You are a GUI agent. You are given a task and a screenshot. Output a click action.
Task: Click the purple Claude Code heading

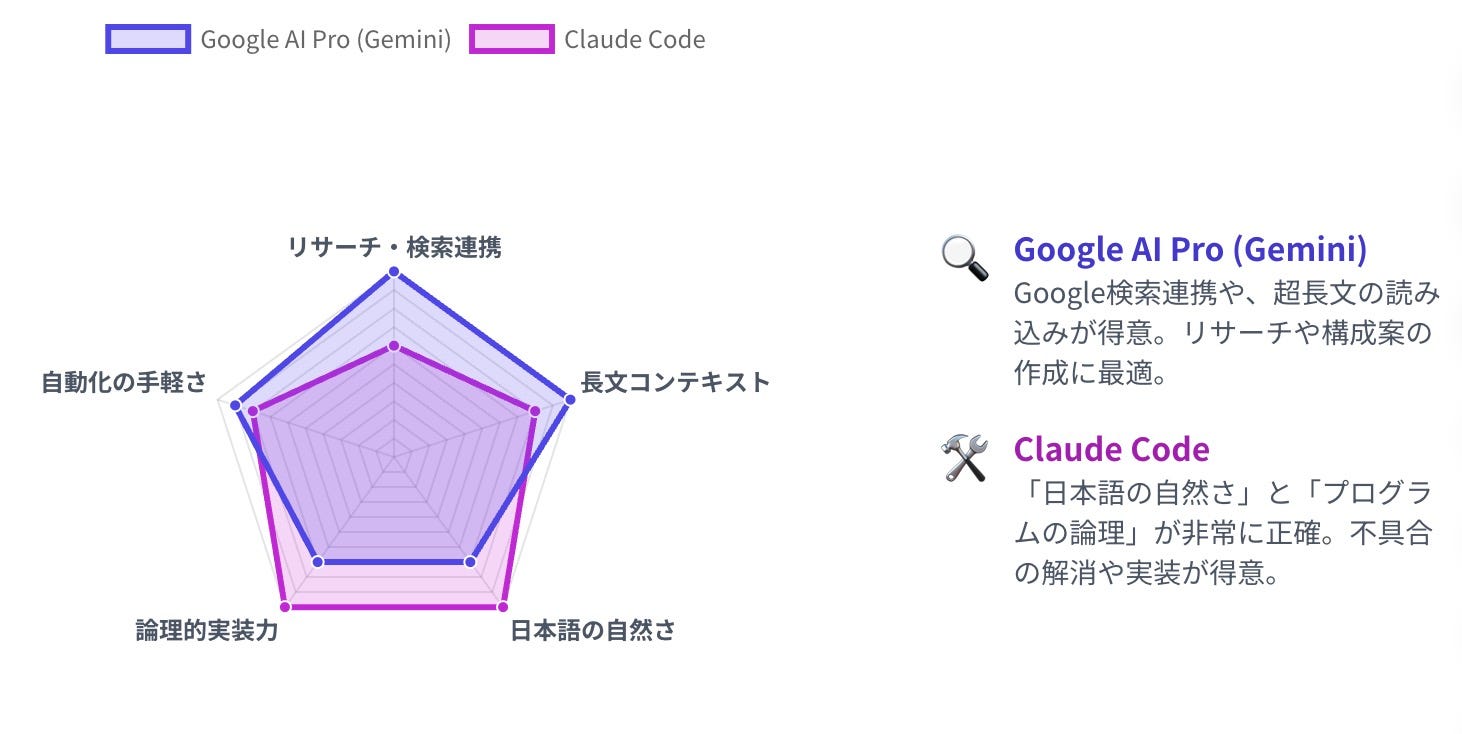pyautogui.click(x=1112, y=449)
